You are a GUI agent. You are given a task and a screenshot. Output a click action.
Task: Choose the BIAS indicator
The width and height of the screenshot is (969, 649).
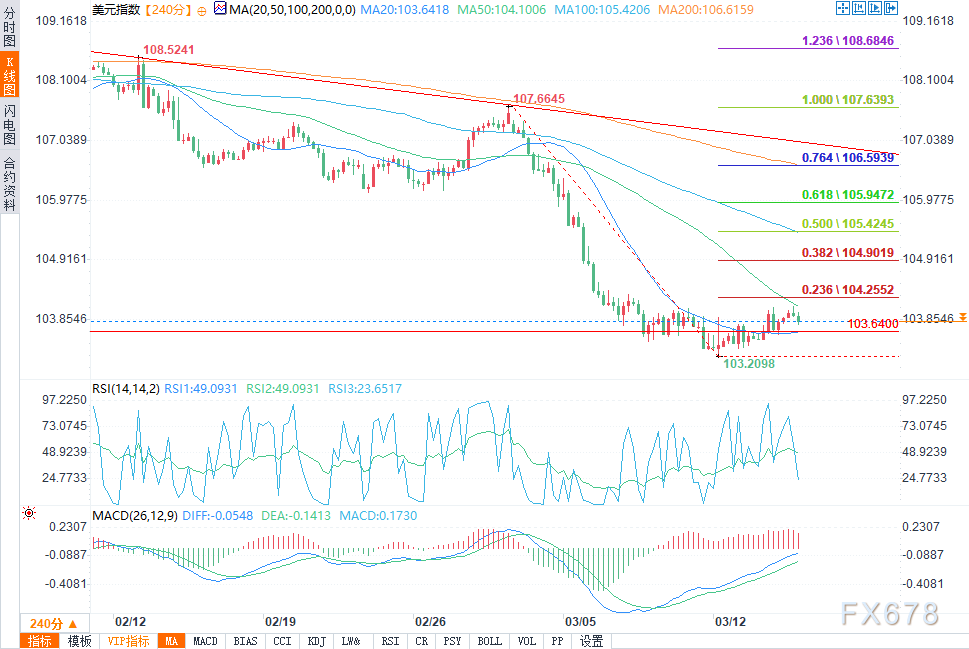coord(245,641)
